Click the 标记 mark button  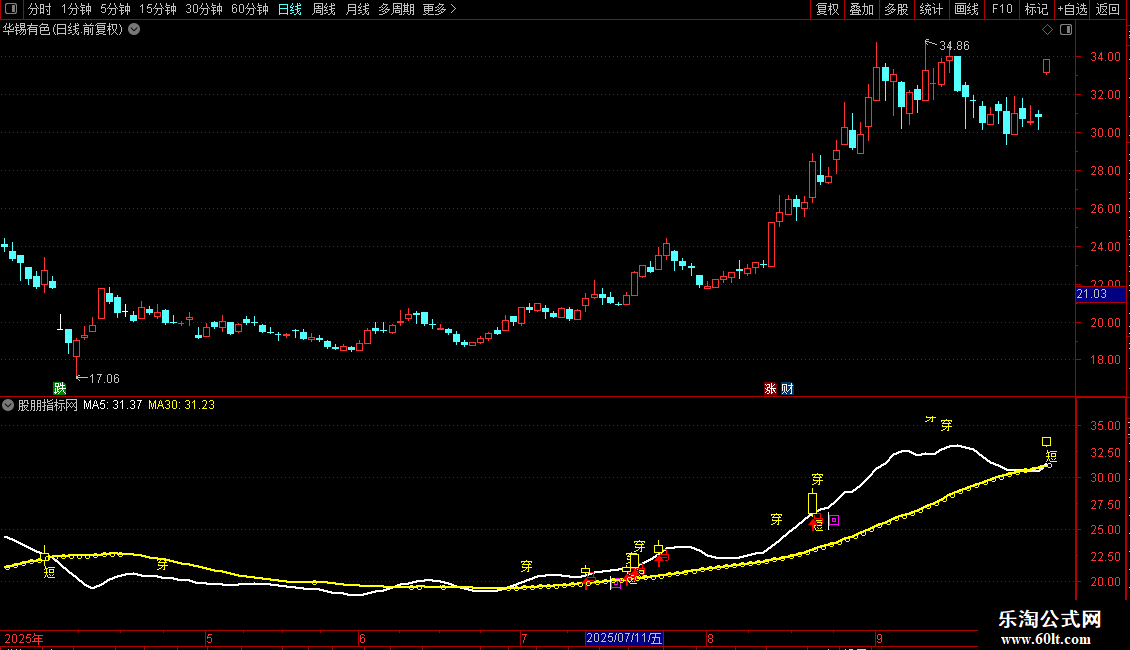click(1036, 9)
